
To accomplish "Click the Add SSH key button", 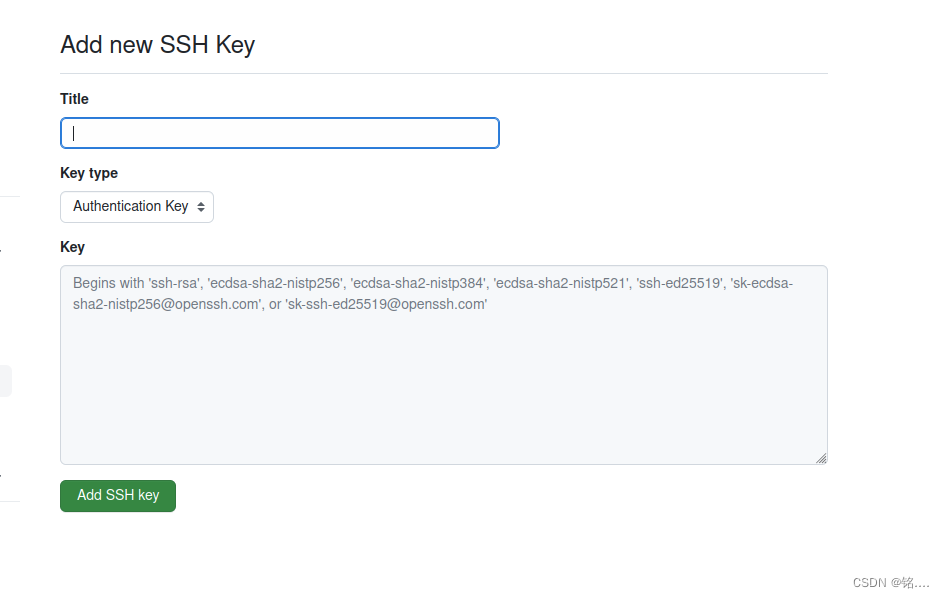I will [117, 495].
